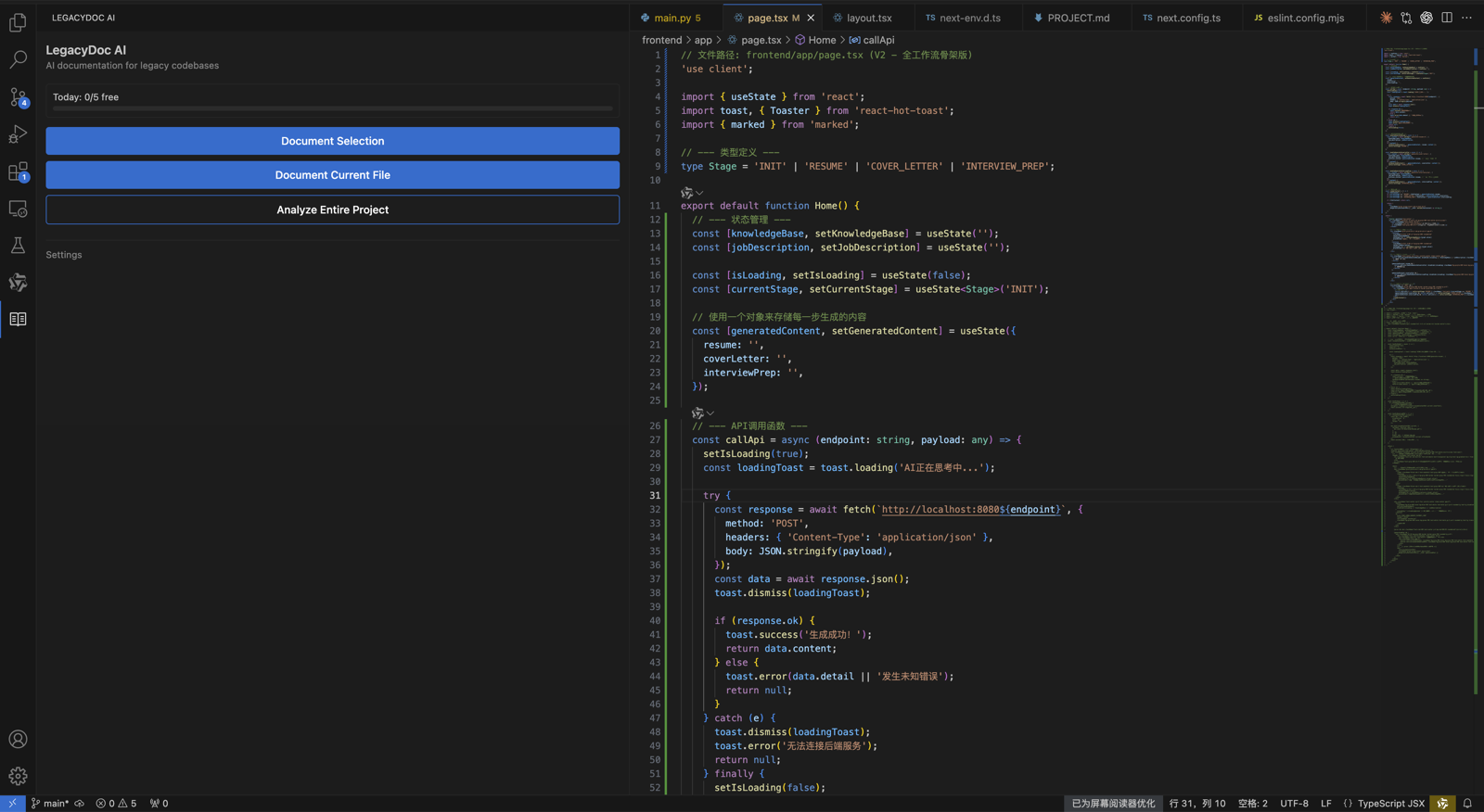Viewport: 1484px width, 812px height.
Task: Change the LF end-of-line sequence
Action: tap(1325, 804)
